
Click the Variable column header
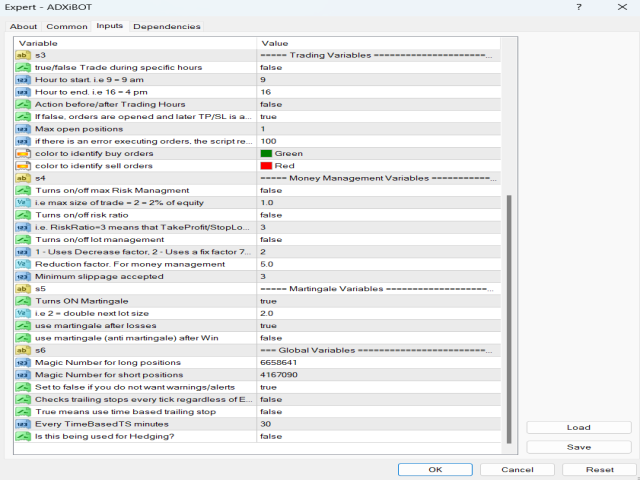135,43
